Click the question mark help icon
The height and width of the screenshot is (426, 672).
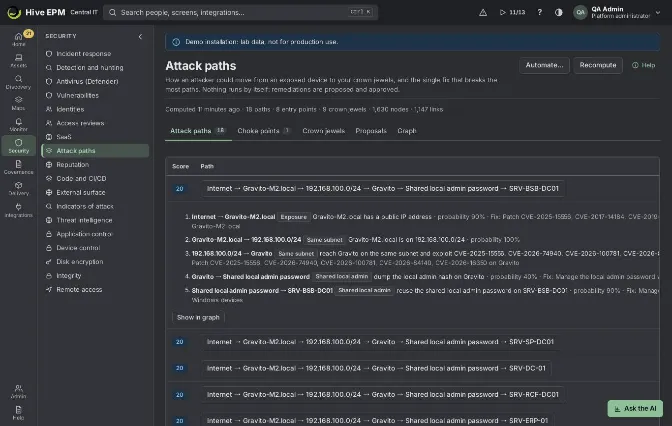540,12
